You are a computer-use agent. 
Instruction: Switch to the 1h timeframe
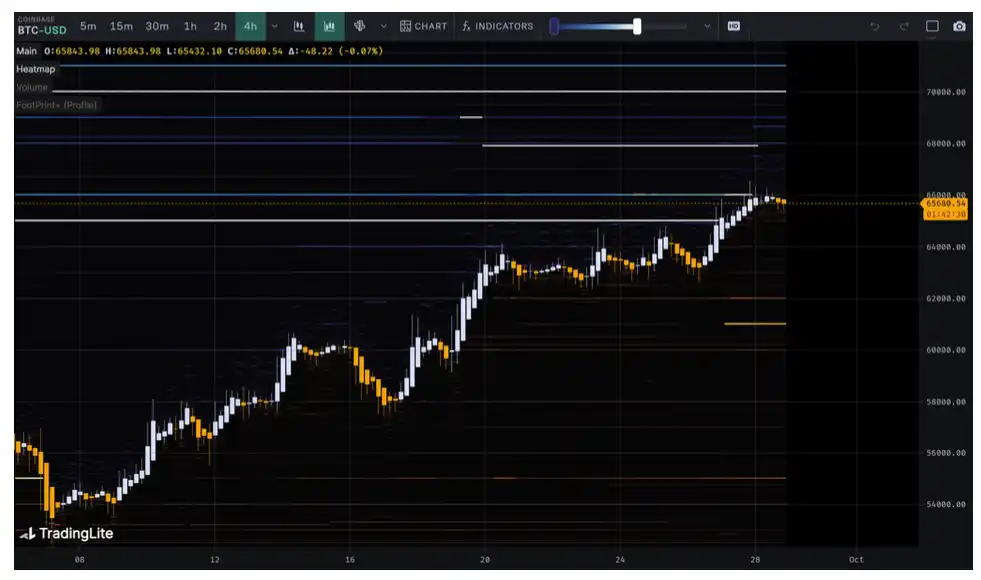(190, 26)
